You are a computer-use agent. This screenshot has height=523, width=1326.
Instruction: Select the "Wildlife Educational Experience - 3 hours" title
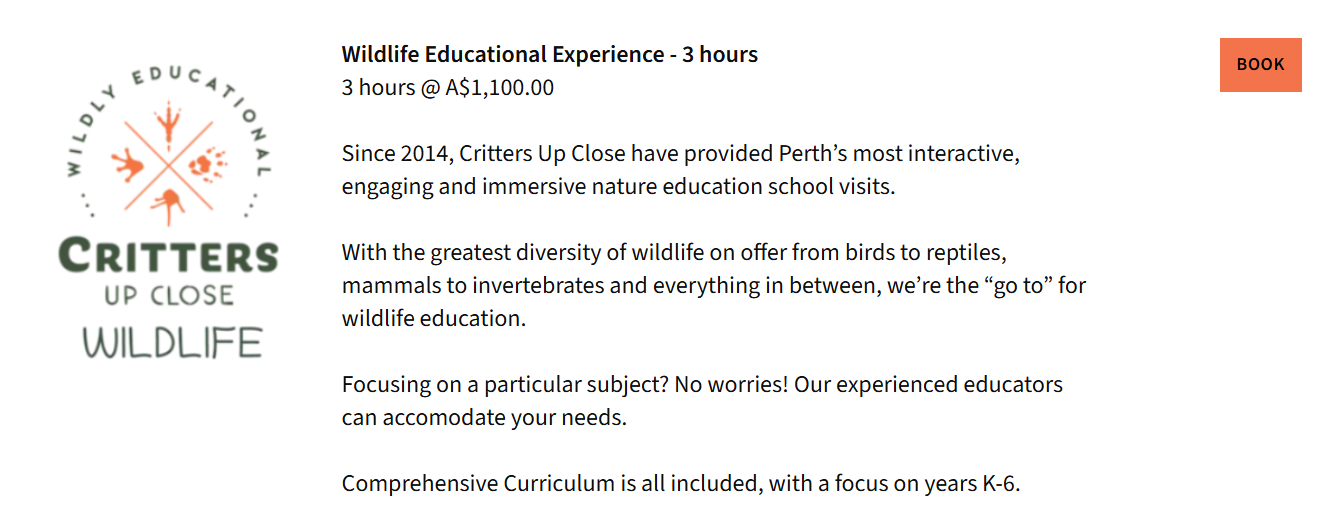(x=549, y=54)
